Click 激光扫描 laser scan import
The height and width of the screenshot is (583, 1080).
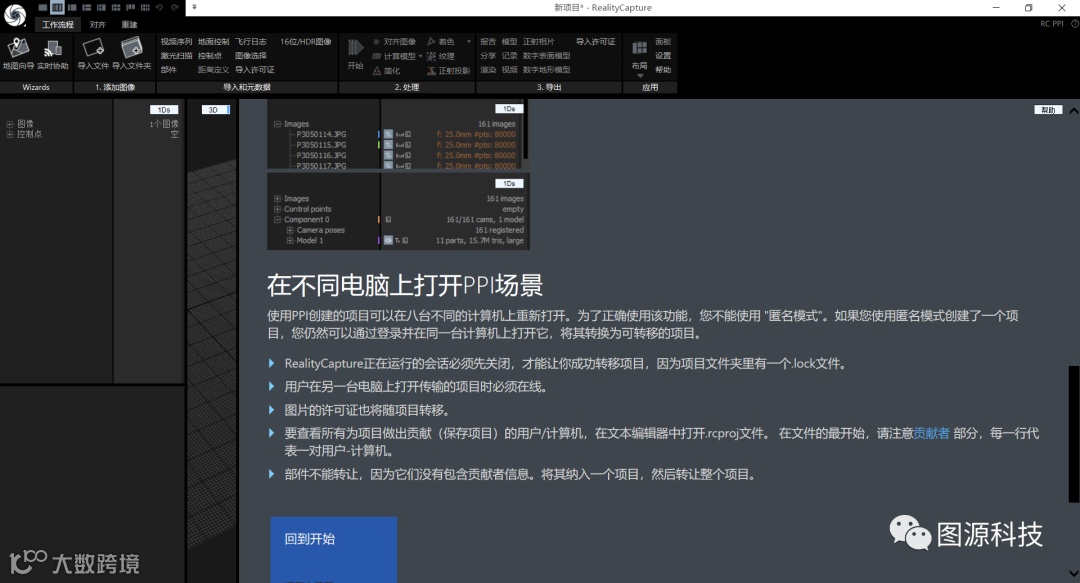click(176, 56)
